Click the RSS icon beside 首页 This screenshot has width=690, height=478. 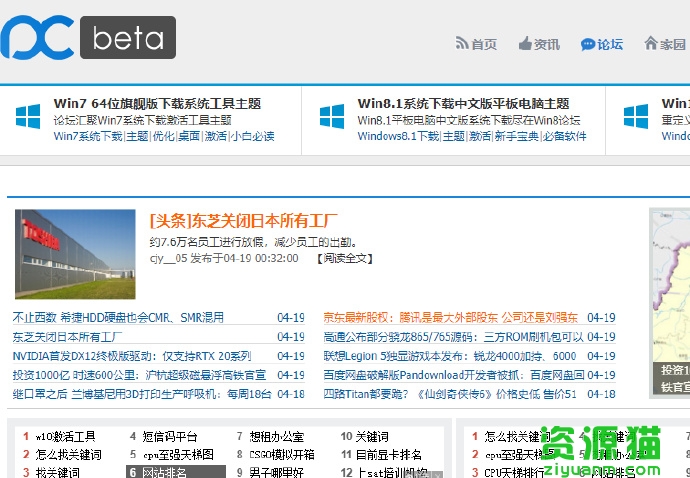click(462, 43)
